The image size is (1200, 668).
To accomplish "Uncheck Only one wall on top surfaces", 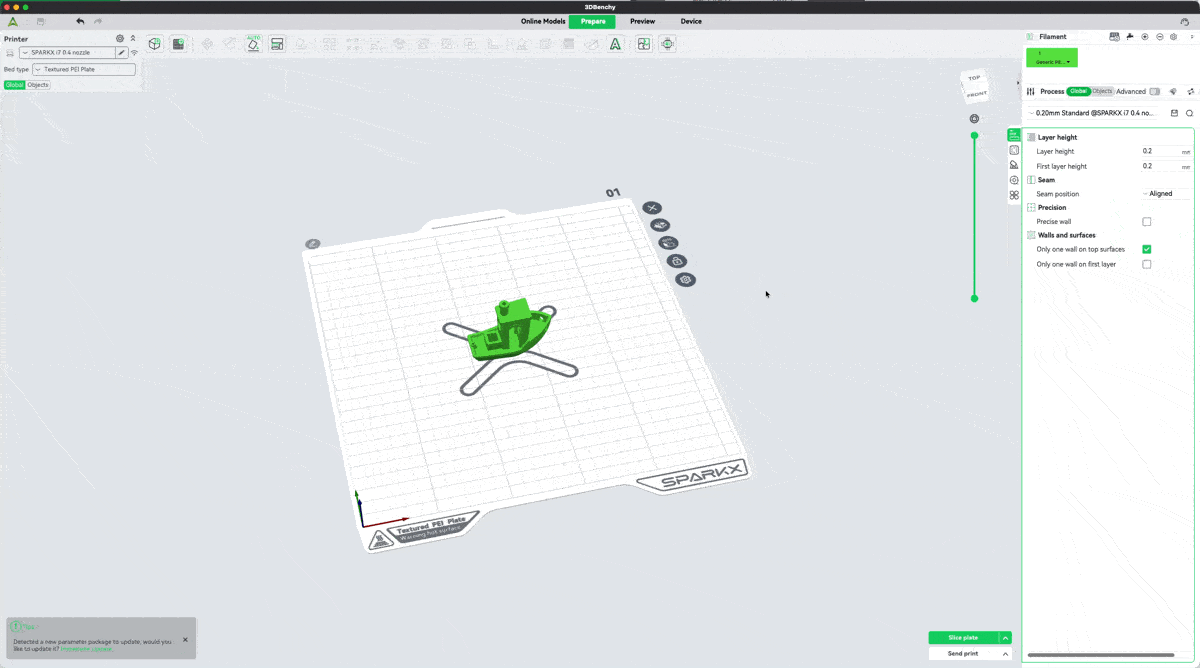I will [x=1146, y=249].
